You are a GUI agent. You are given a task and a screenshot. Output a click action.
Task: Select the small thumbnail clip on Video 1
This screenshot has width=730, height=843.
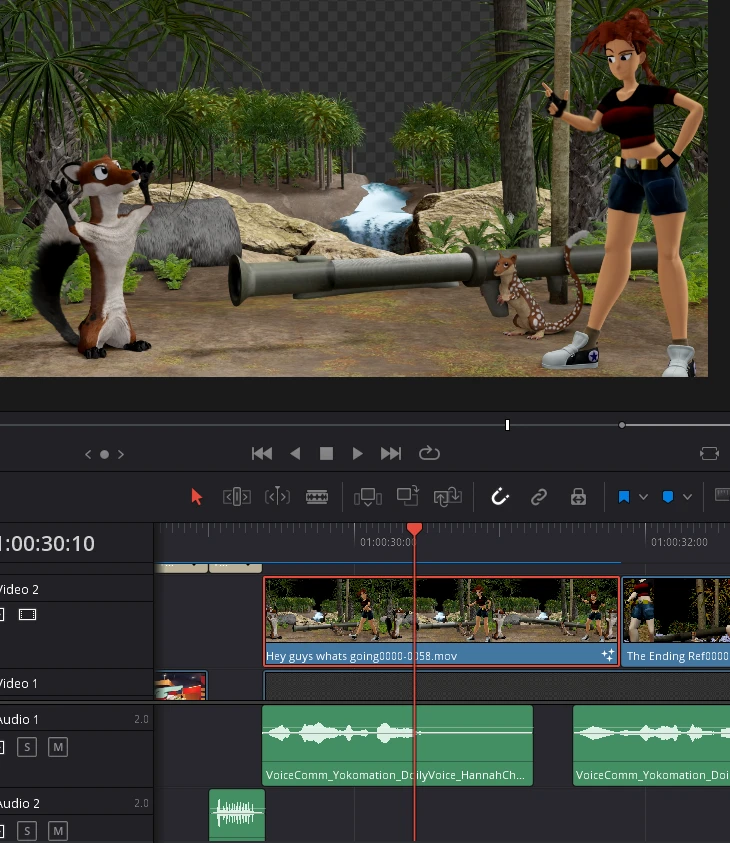tap(181, 686)
